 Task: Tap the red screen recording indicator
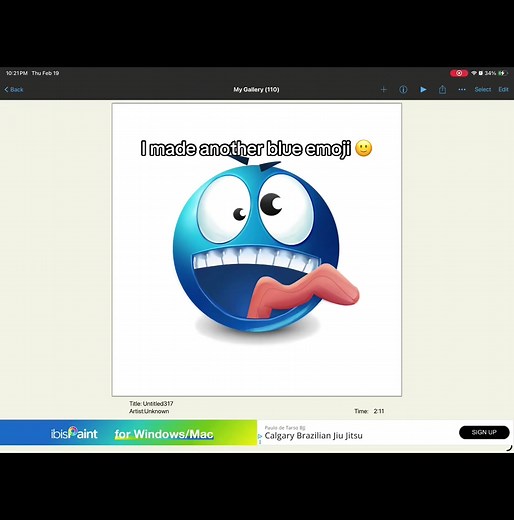point(459,73)
